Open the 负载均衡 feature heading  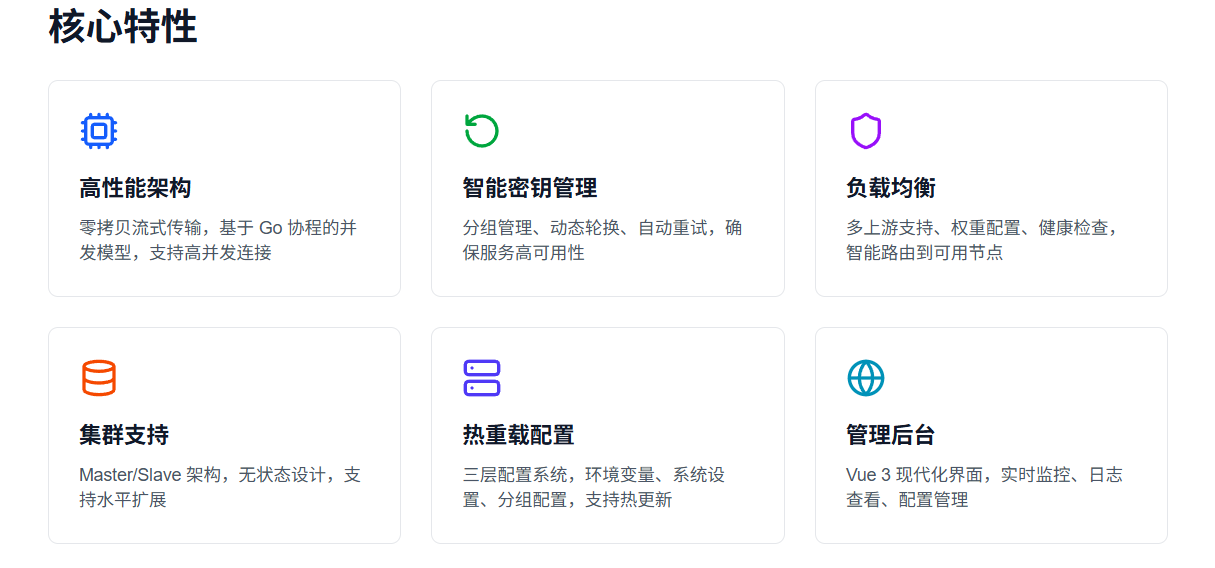point(890,188)
